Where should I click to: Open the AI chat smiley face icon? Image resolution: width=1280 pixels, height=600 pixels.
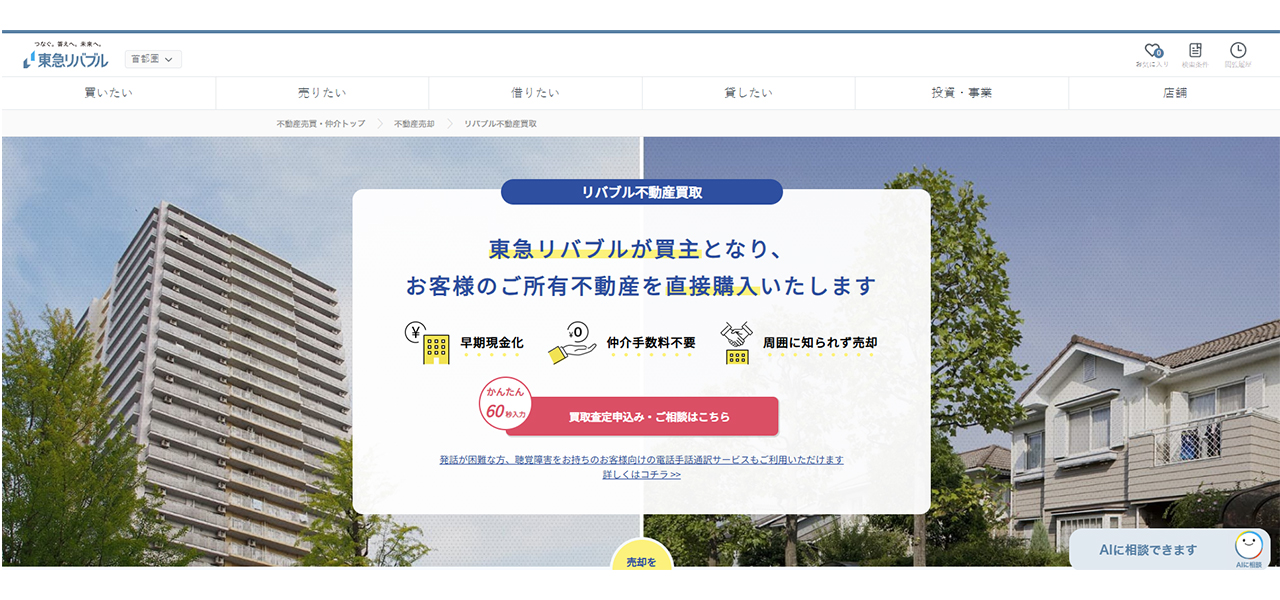(1248, 546)
